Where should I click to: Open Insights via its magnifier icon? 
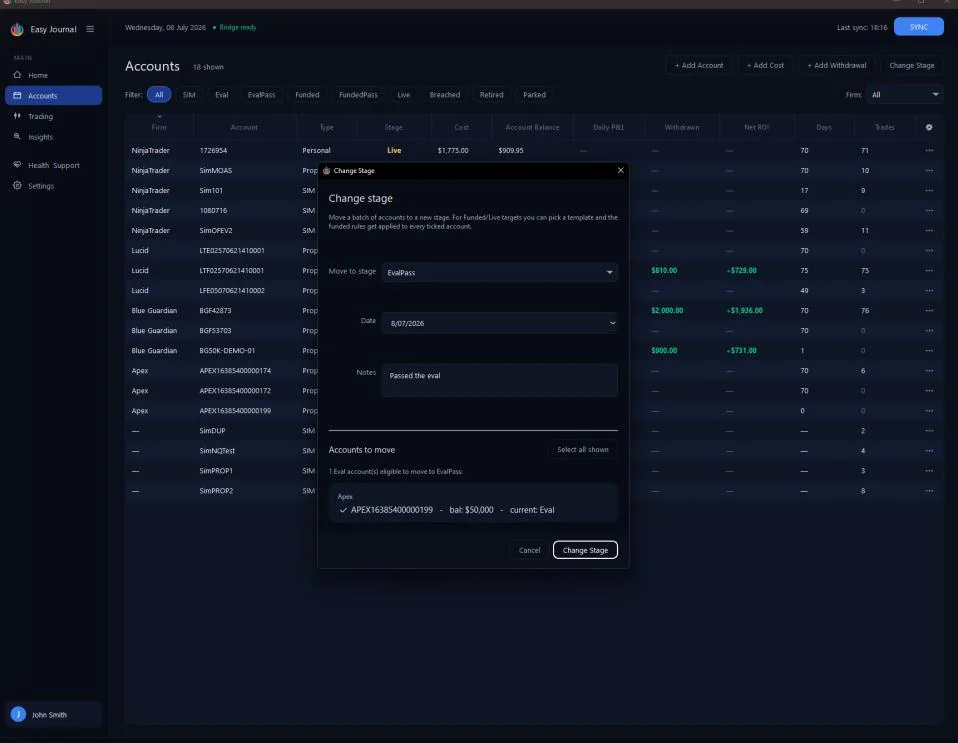pyautogui.click(x=17, y=136)
